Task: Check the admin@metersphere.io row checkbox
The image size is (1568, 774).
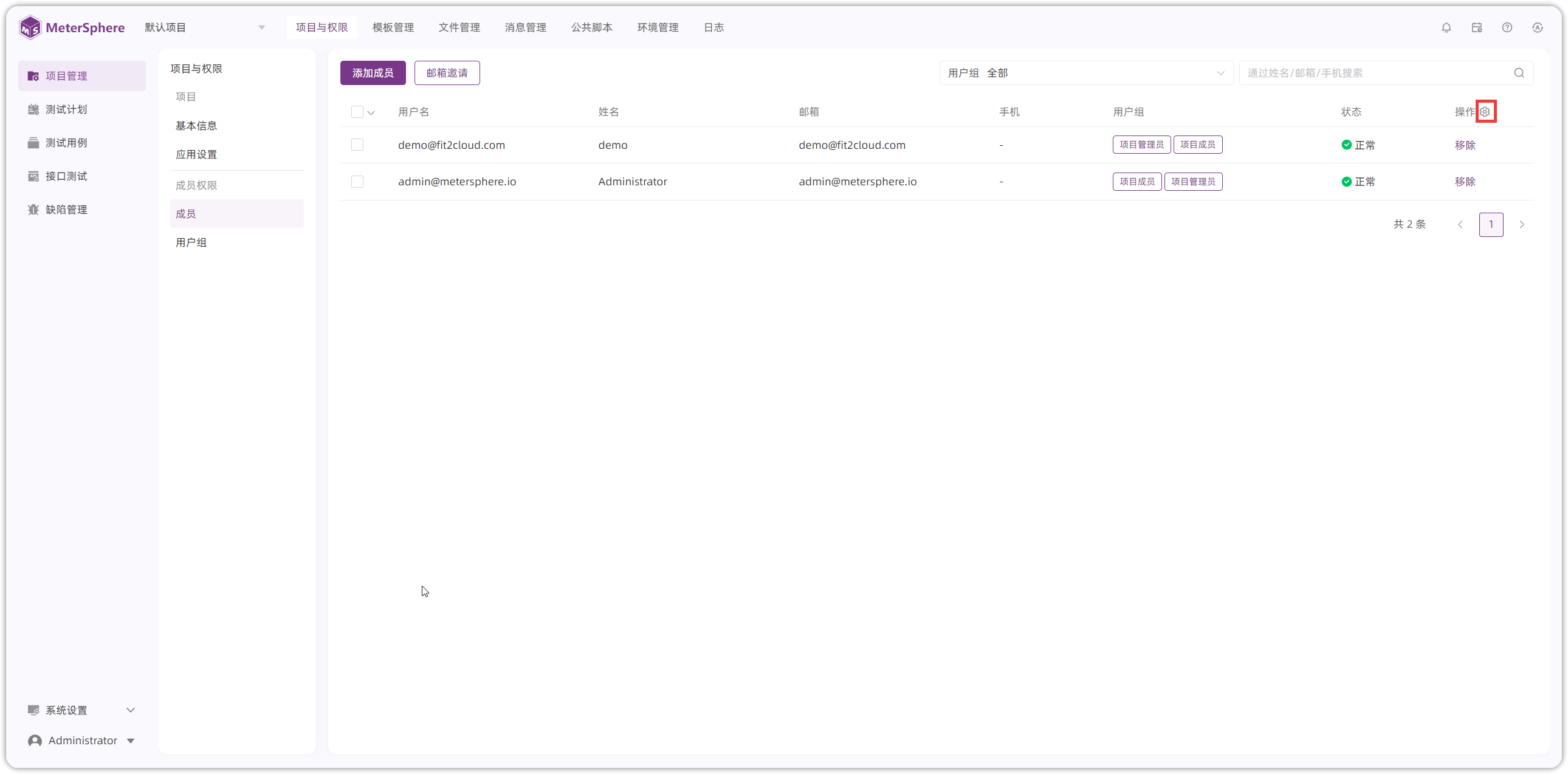Action: click(357, 182)
